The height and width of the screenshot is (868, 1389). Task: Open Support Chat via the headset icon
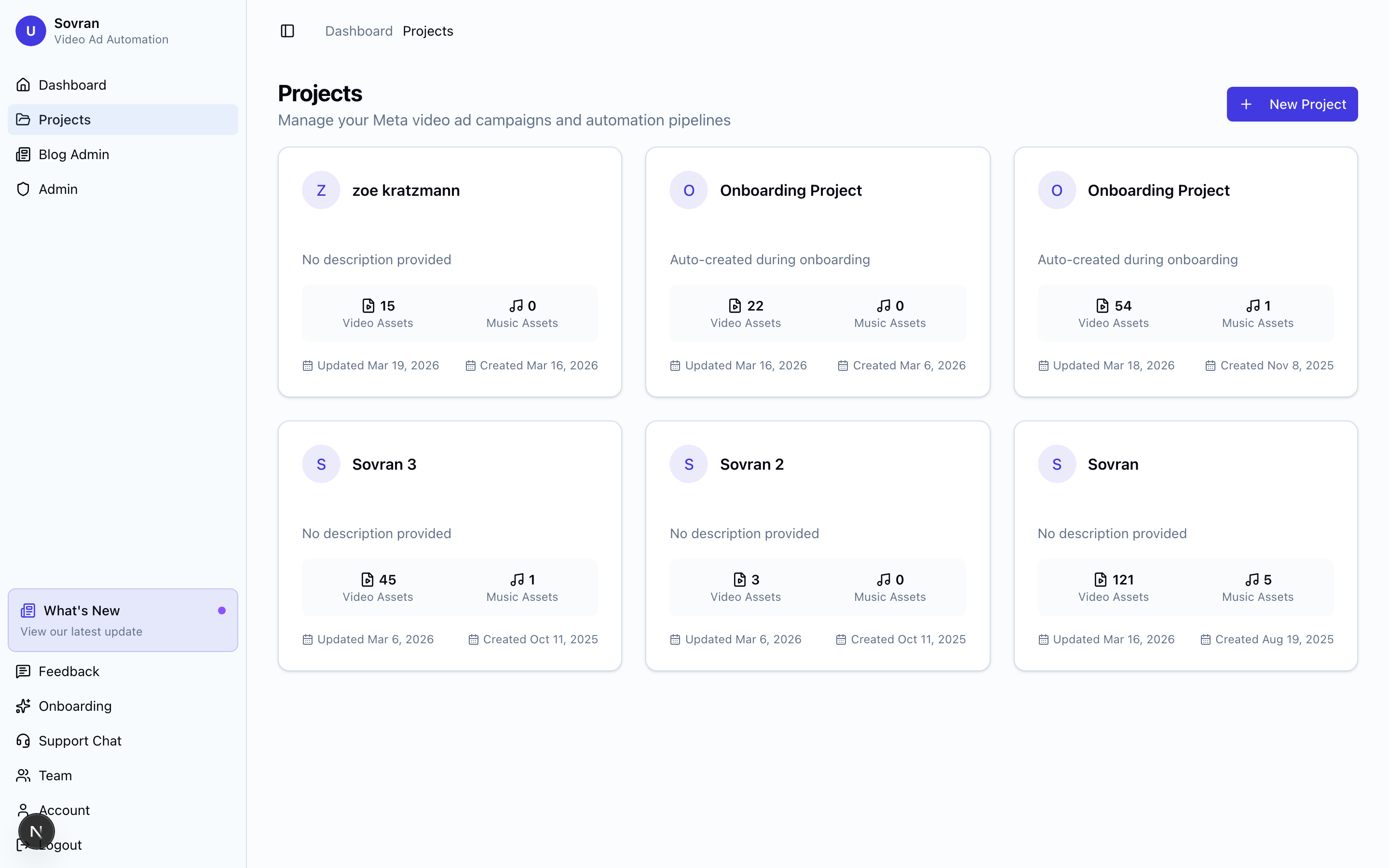coord(23,741)
